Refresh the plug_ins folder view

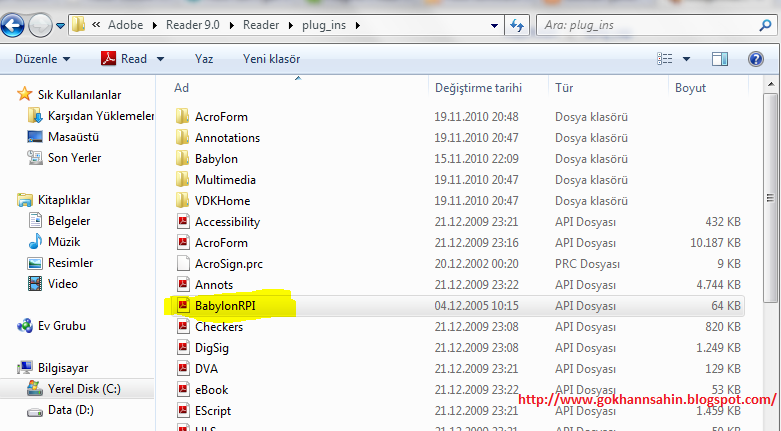[x=517, y=25]
